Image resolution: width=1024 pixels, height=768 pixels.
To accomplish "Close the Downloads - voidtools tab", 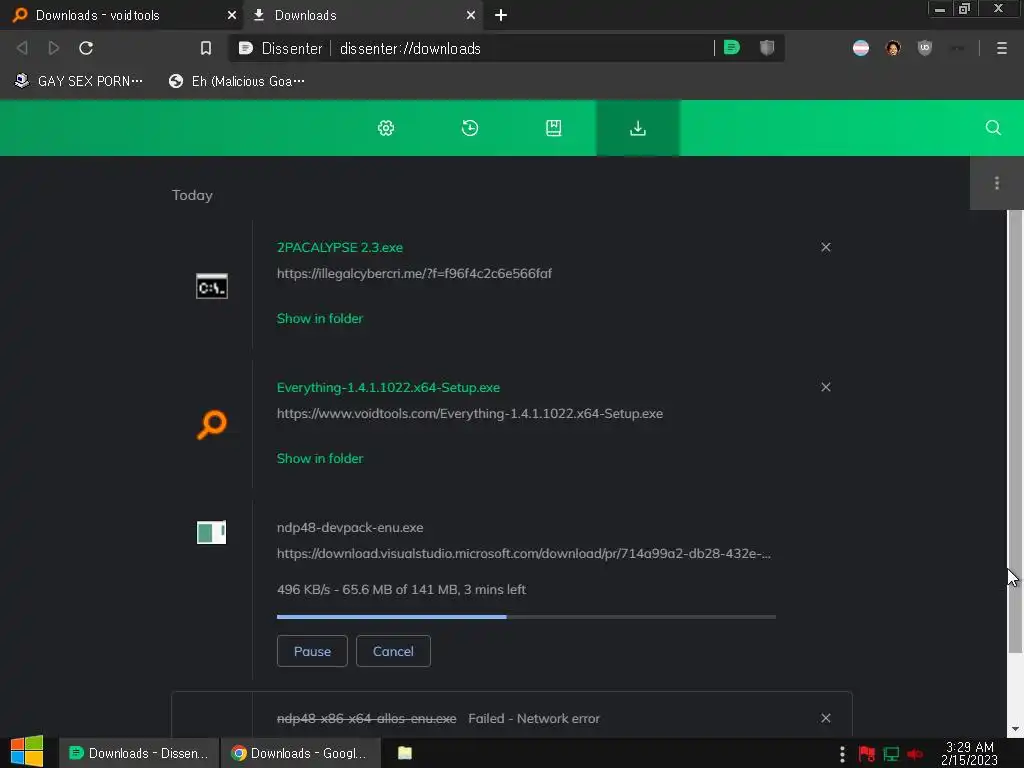I will tap(232, 15).
